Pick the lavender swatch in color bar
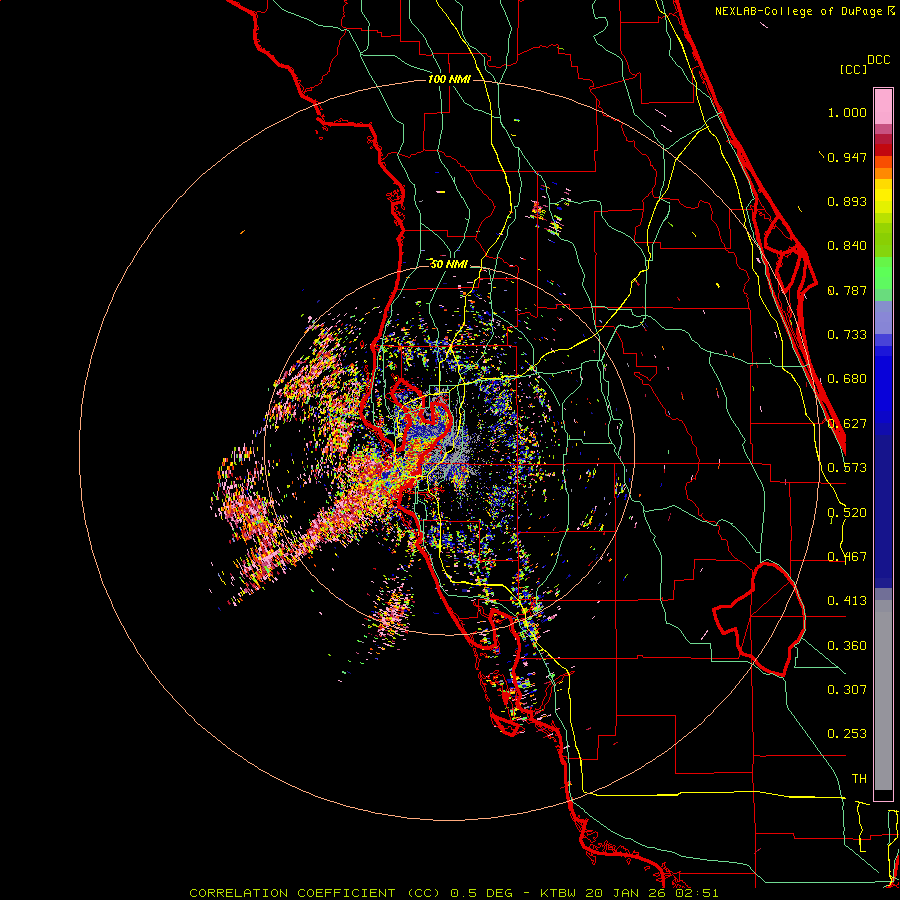 tap(883, 317)
